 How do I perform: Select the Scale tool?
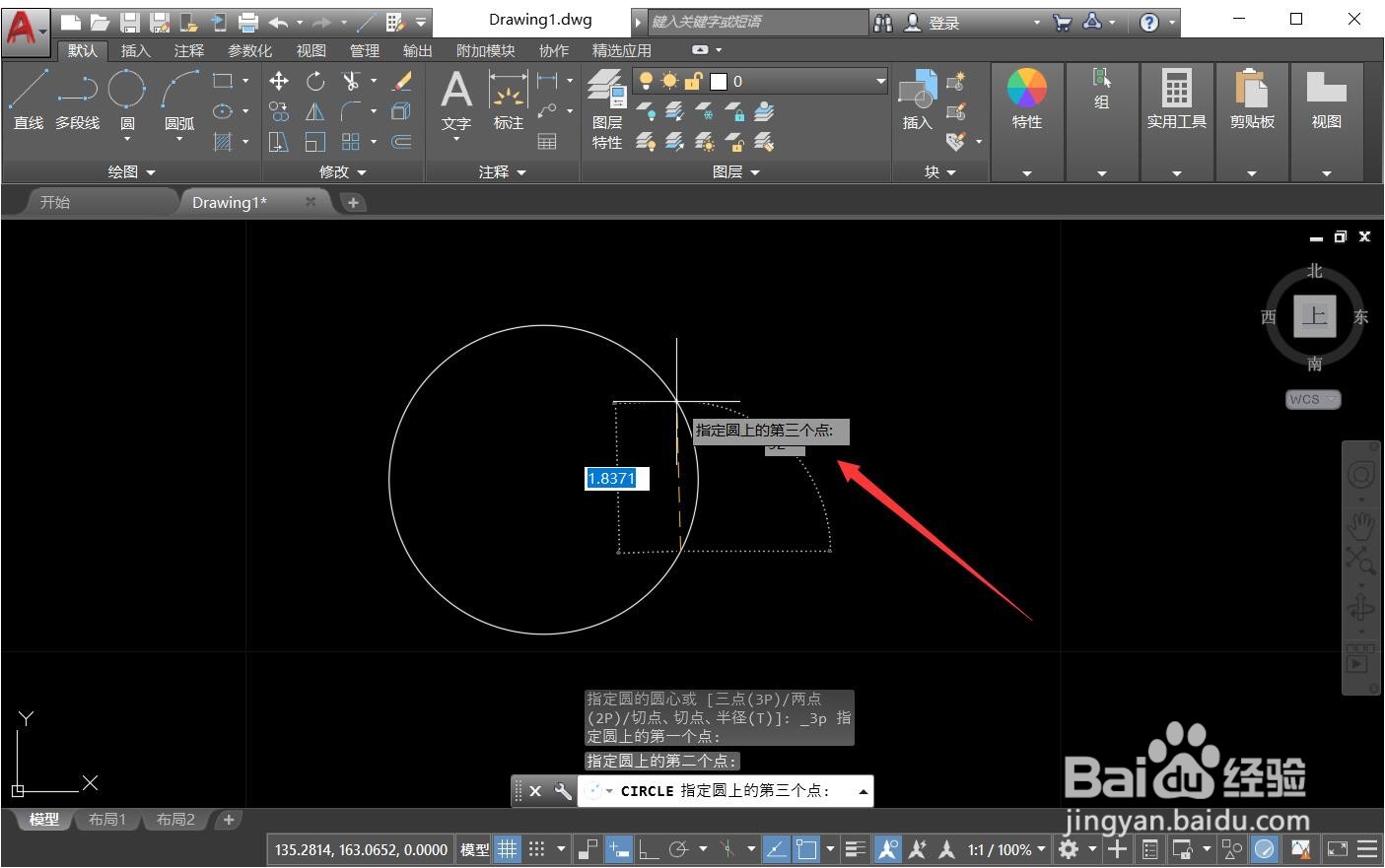click(x=315, y=142)
